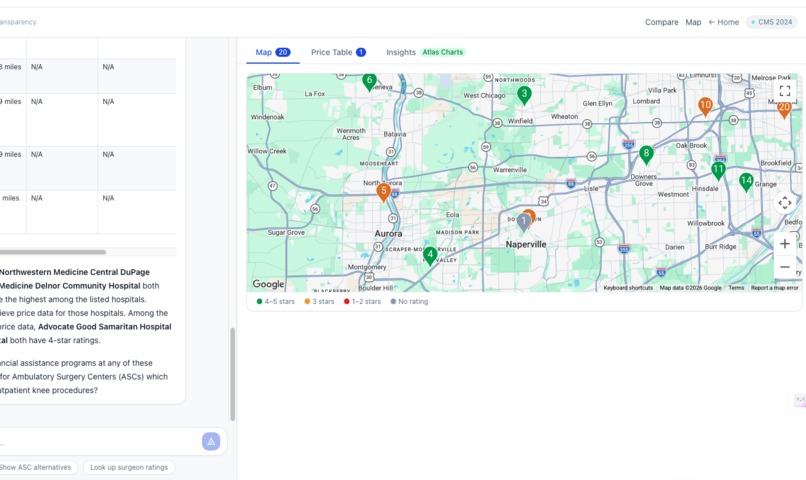The width and height of the screenshot is (806, 480).
Task: Click Map in top navigation
Action: tap(693, 22)
